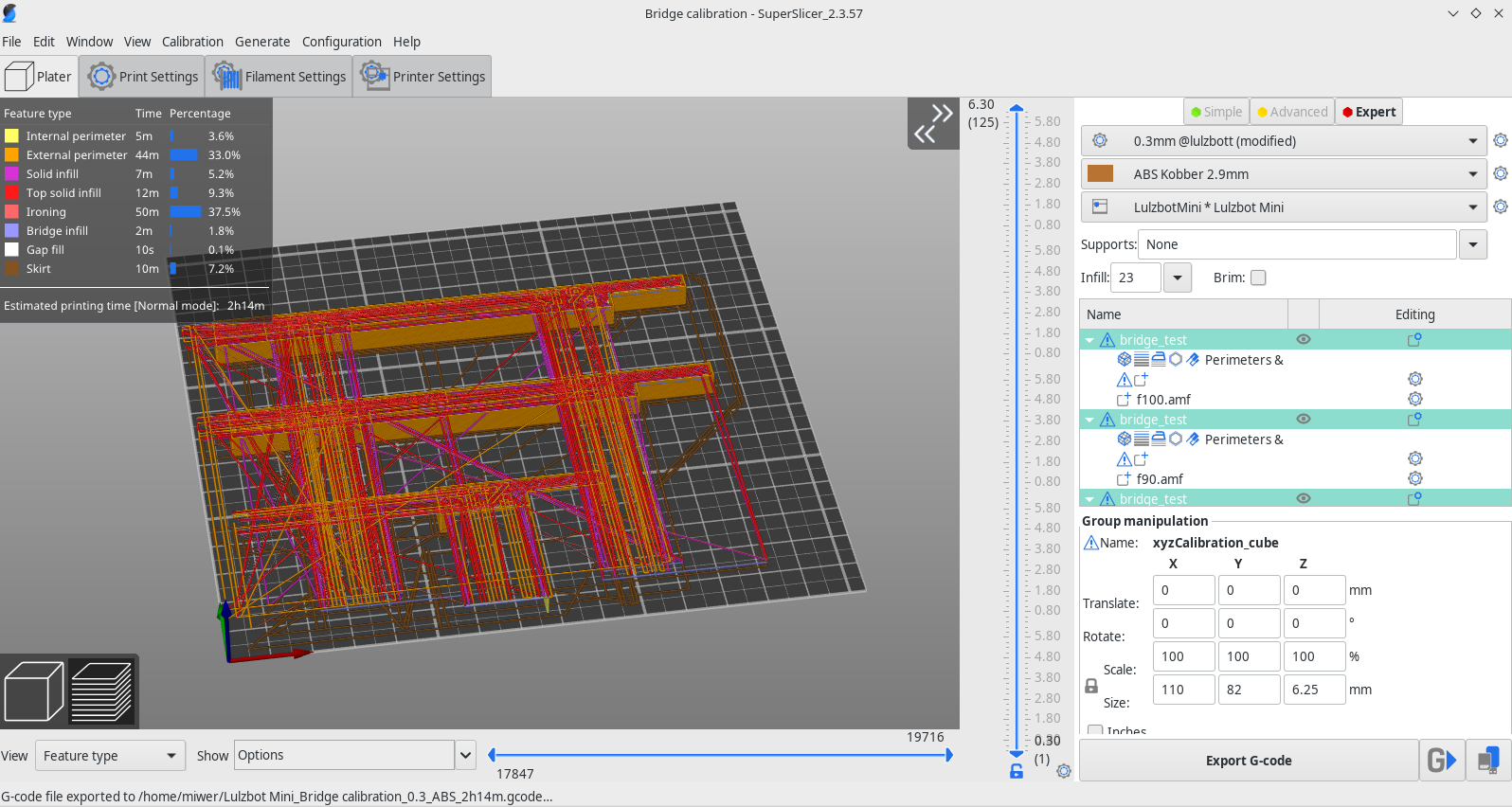Image resolution: width=1512 pixels, height=807 pixels.
Task: Open Generate menu
Action: pyautogui.click(x=262, y=42)
